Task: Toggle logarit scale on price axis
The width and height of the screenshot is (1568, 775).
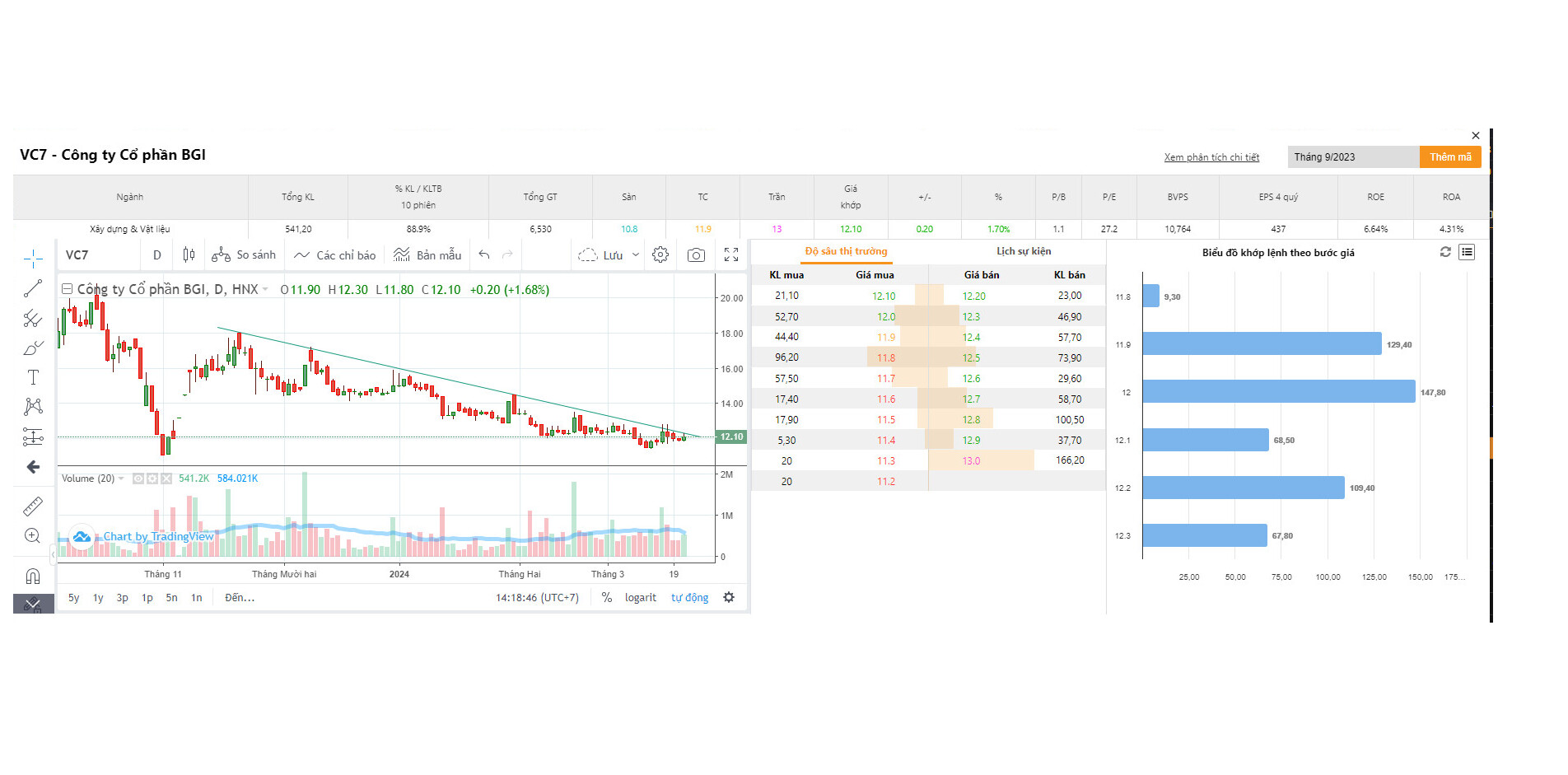Action: click(640, 598)
